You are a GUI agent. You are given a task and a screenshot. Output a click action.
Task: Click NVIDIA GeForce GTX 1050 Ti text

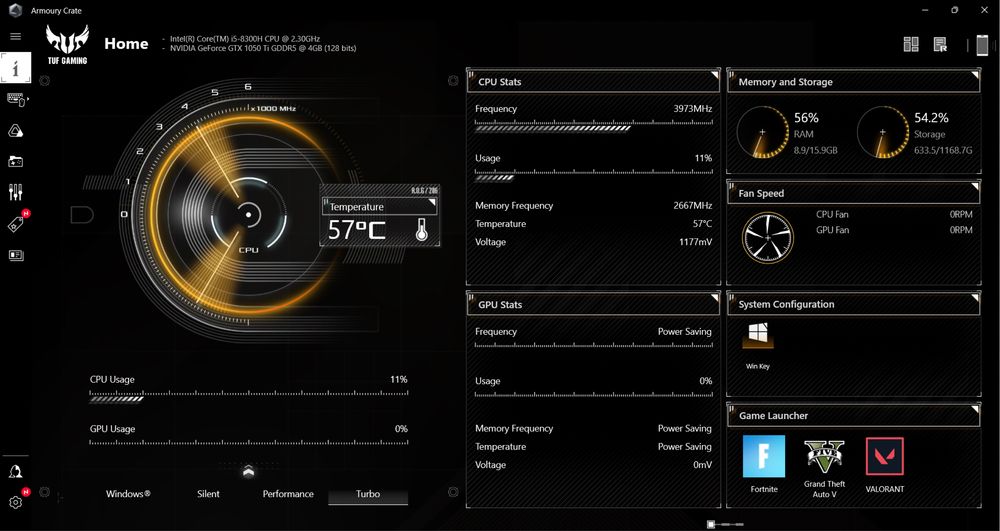point(263,48)
